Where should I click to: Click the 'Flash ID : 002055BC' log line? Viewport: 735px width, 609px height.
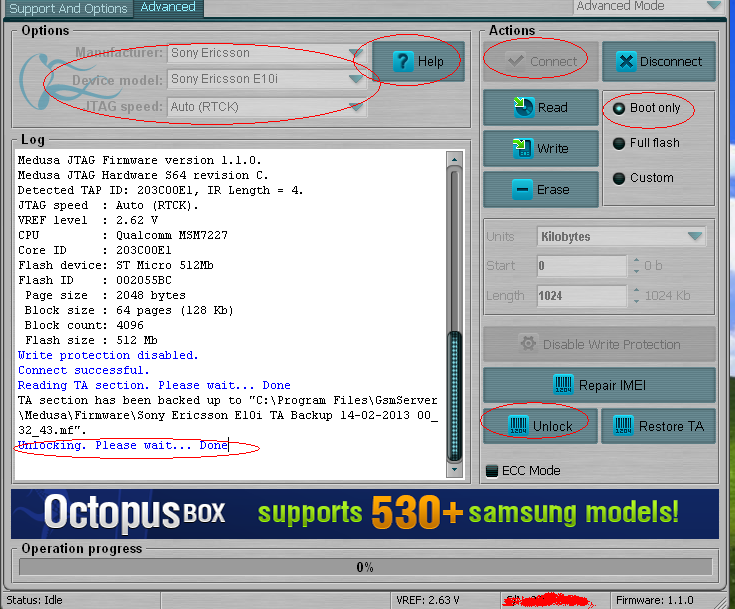pyautogui.click(x=95, y=280)
